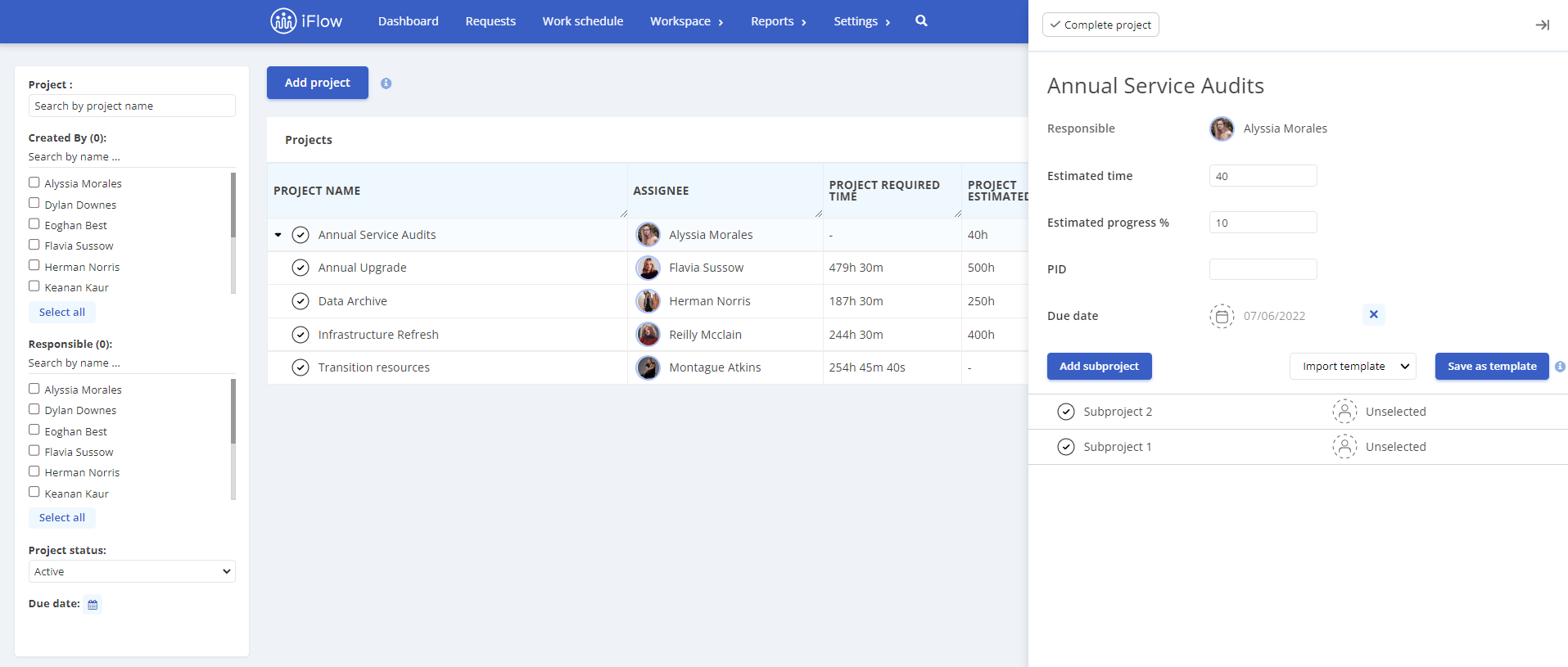
Task: Open Settings menu
Action: [x=862, y=21]
